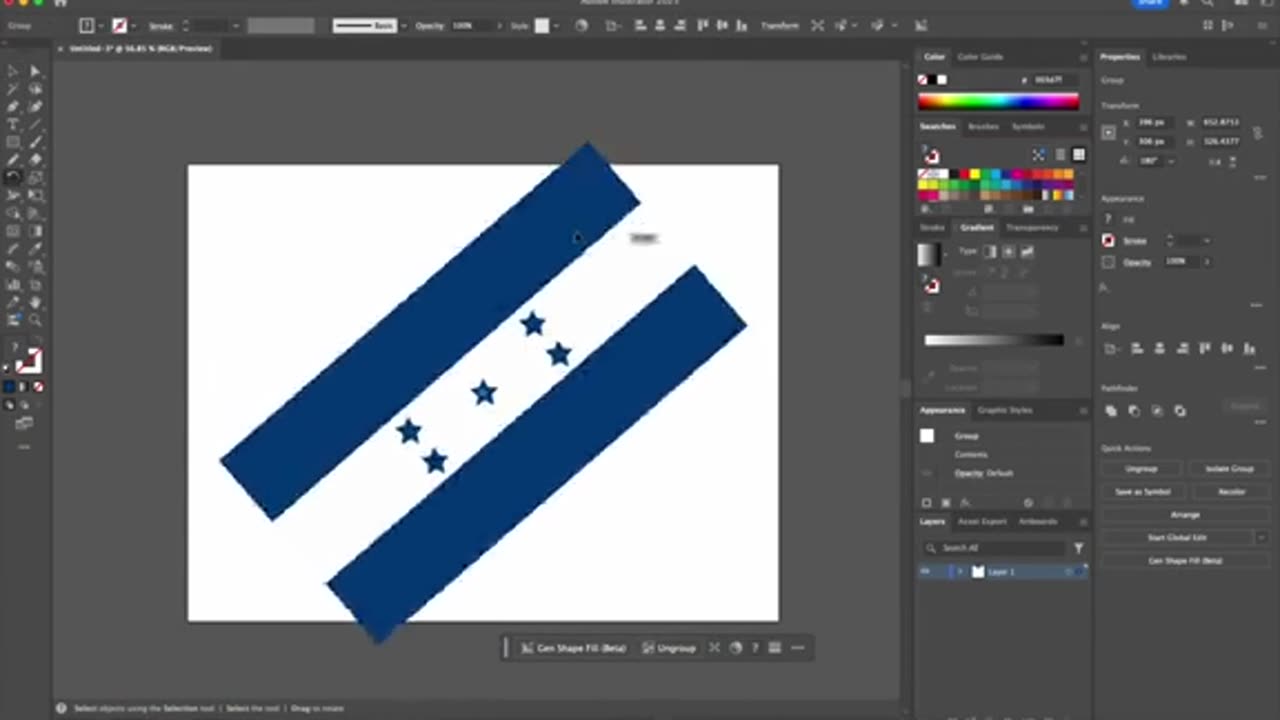Set paint to None in toolbar
Viewport: 1280px width, 720px height.
coord(39,387)
